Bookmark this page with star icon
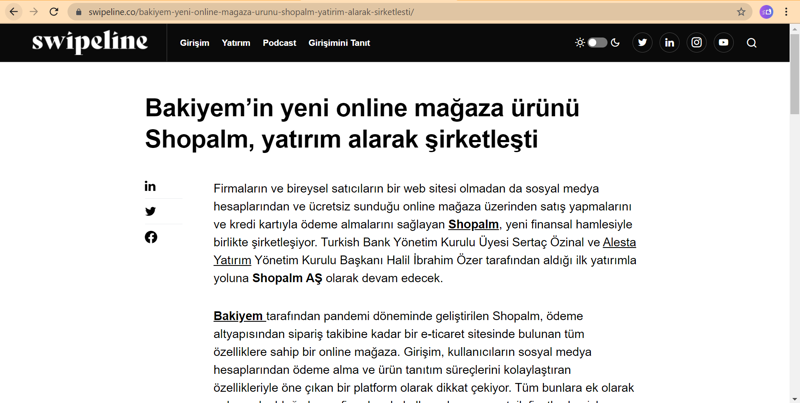This screenshot has width=800, height=403. pos(741,12)
